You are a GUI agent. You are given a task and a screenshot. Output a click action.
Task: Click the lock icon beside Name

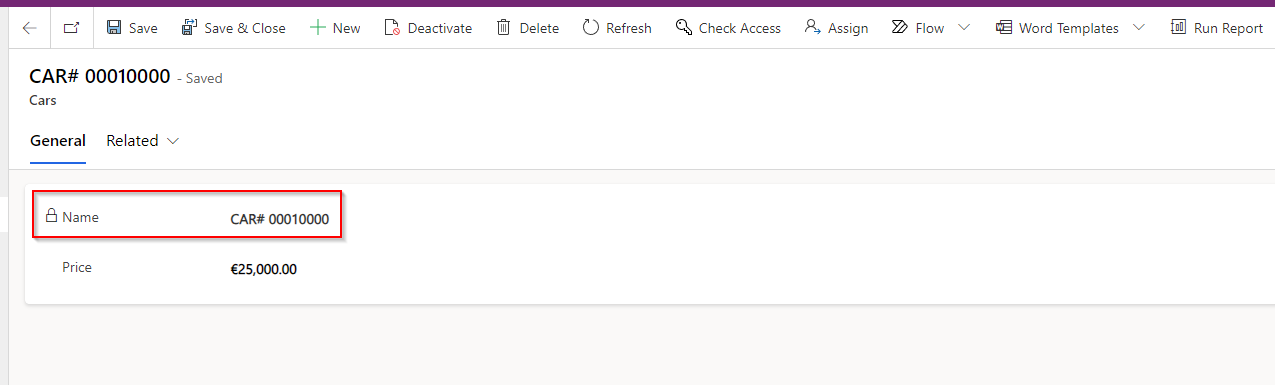coord(51,215)
